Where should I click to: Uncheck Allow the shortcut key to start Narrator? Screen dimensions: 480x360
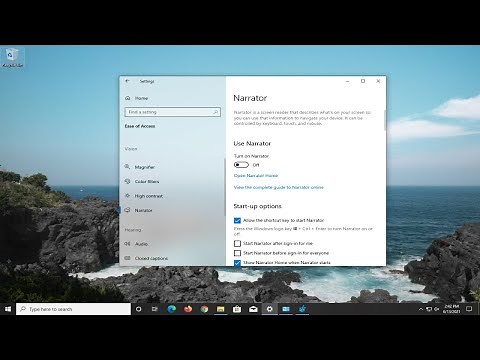point(237,221)
